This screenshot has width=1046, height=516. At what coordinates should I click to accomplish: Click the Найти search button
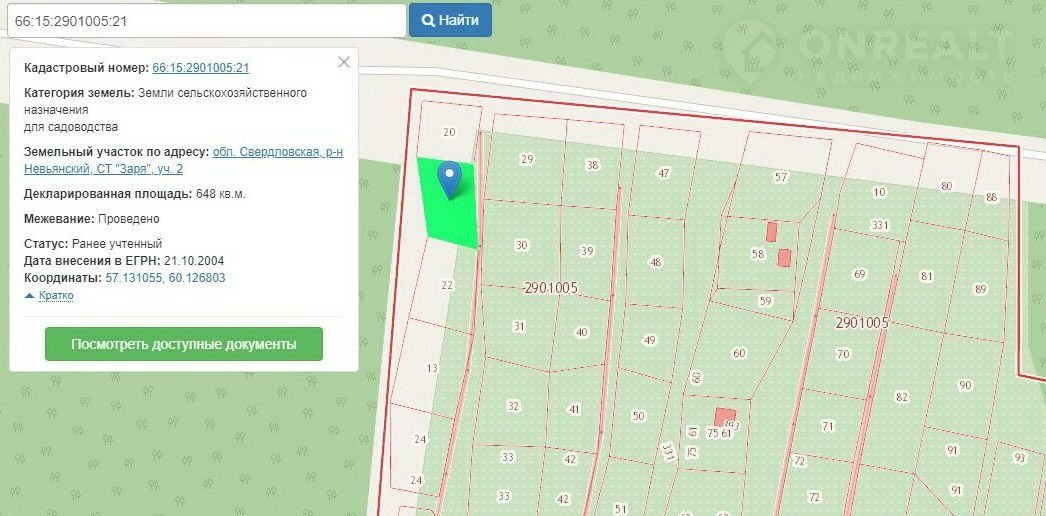tap(450, 20)
